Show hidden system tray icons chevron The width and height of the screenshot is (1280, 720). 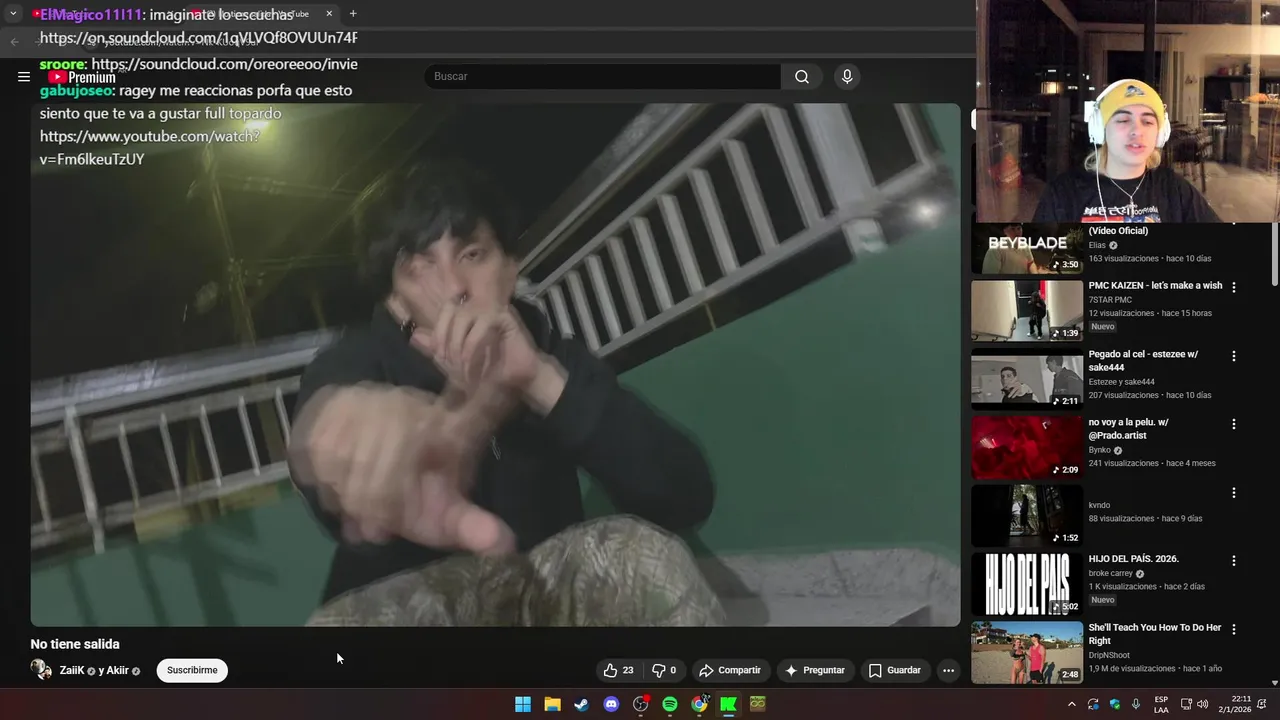[x=1072, y=704]
